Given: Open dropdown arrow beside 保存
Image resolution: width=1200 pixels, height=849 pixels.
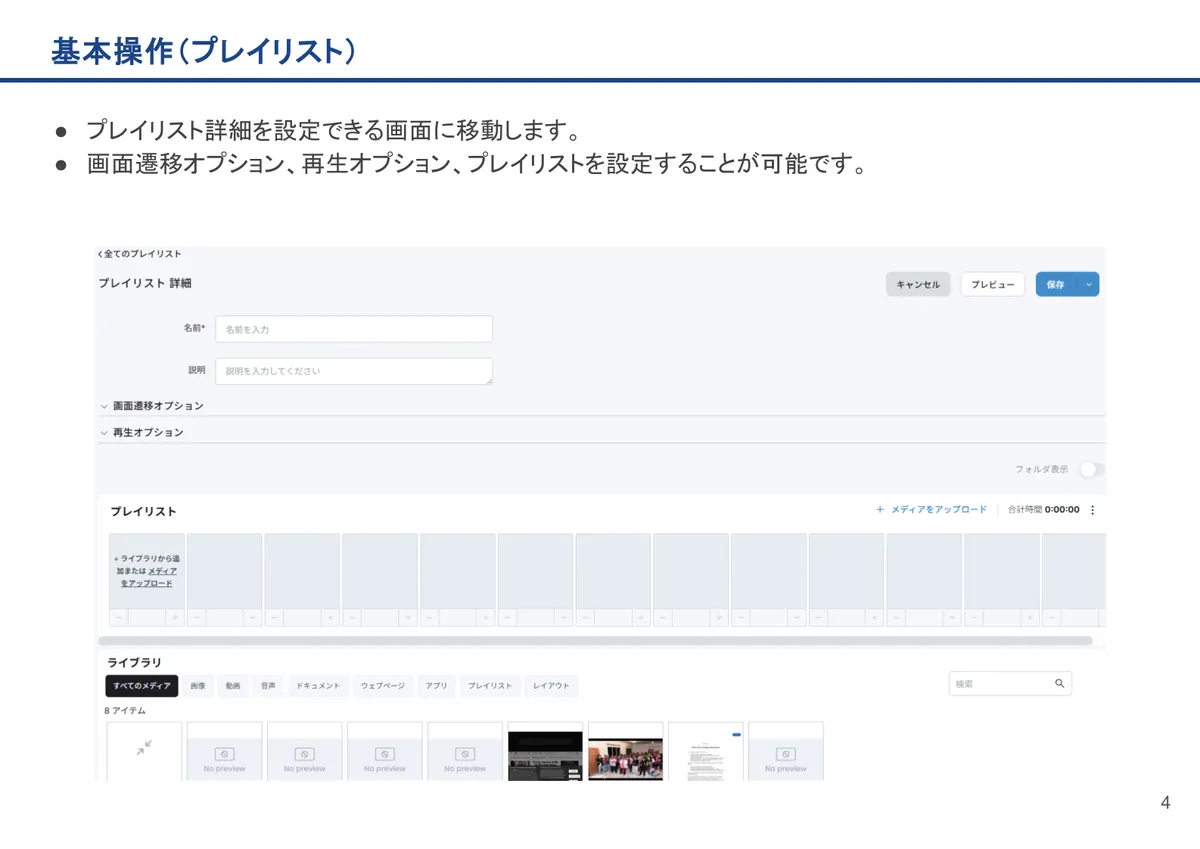Looking at the screenshot, I should 1089,284.
